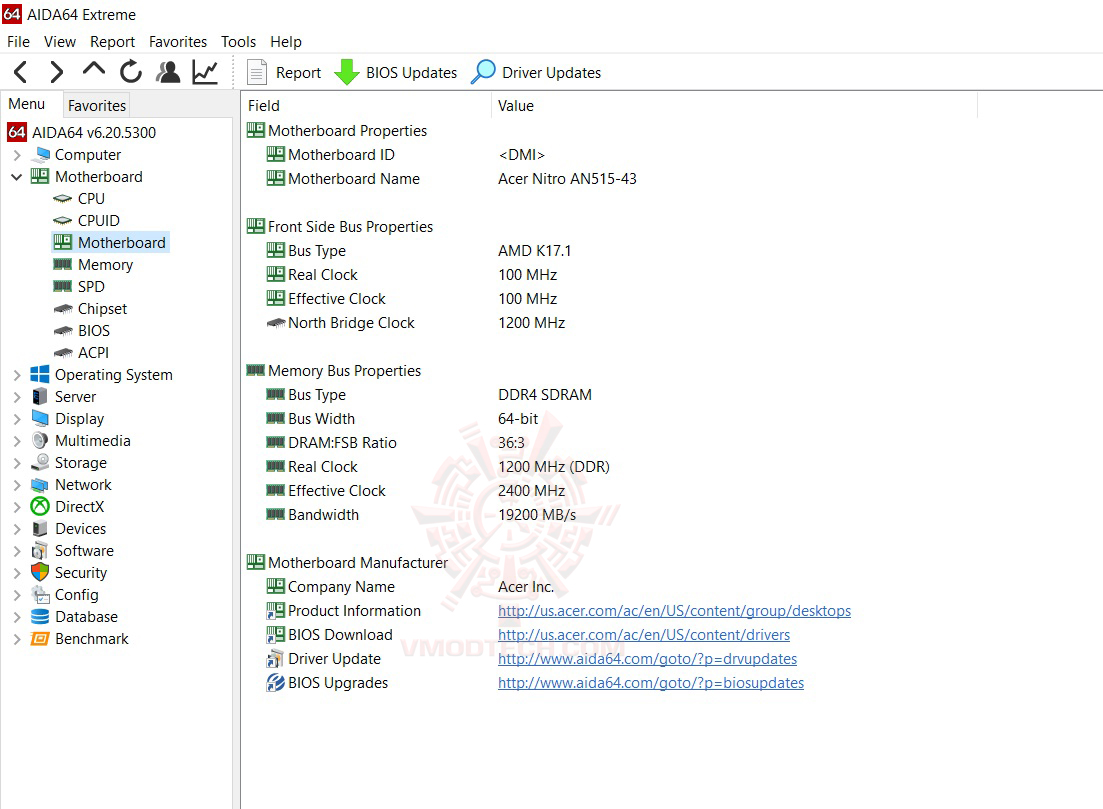Click the Multimedia speaker icon
1103x809 pixels.
pos(40,441)
